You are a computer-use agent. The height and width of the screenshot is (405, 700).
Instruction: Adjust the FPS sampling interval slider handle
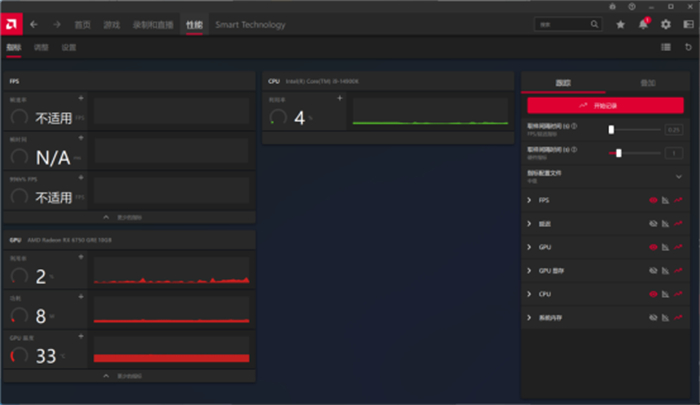(x=611, y=129)
